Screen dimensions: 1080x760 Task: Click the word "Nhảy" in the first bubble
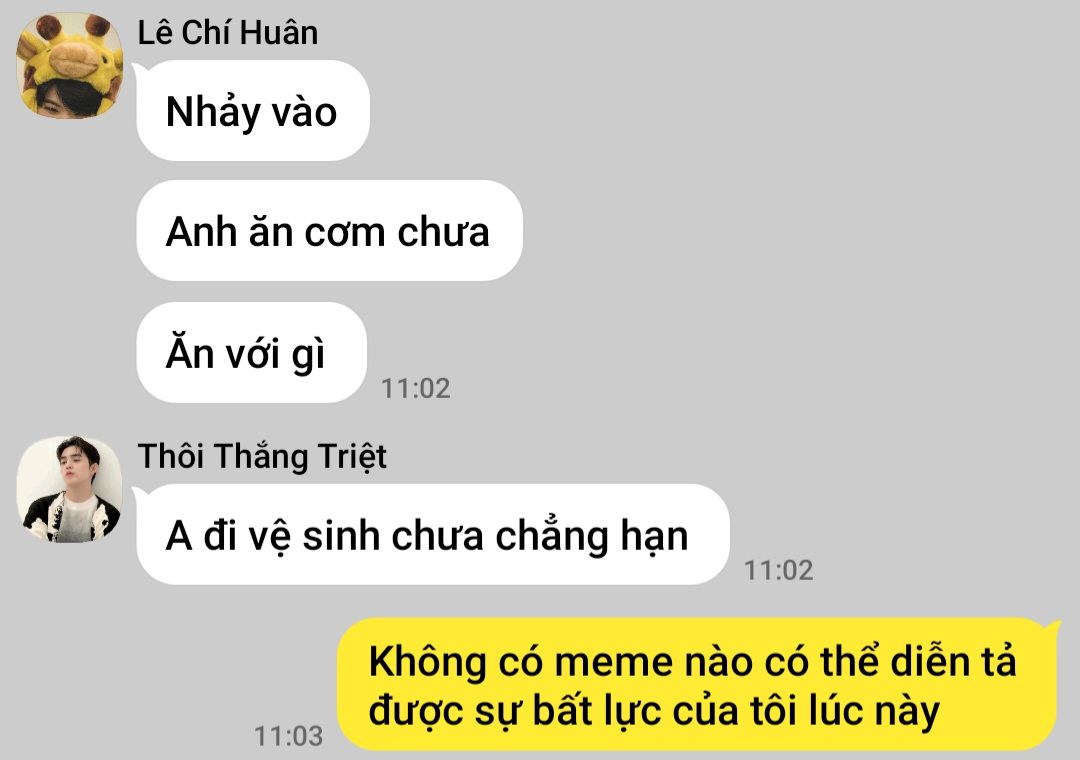tap(213, 112)
